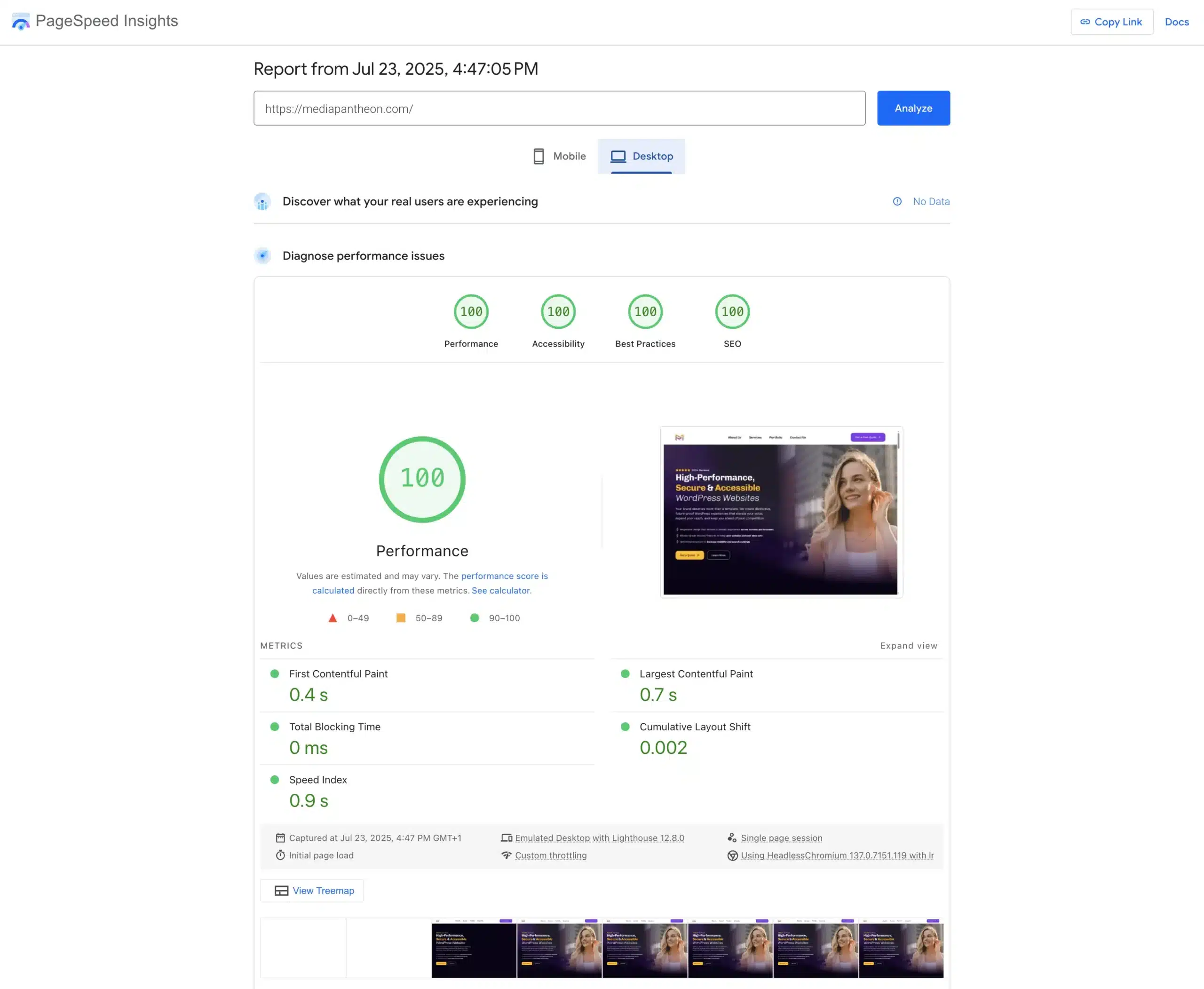Click the last filmstrip frame thumbnail
Viewport: 1204px width, 989px height.
(x=901, y=948)
